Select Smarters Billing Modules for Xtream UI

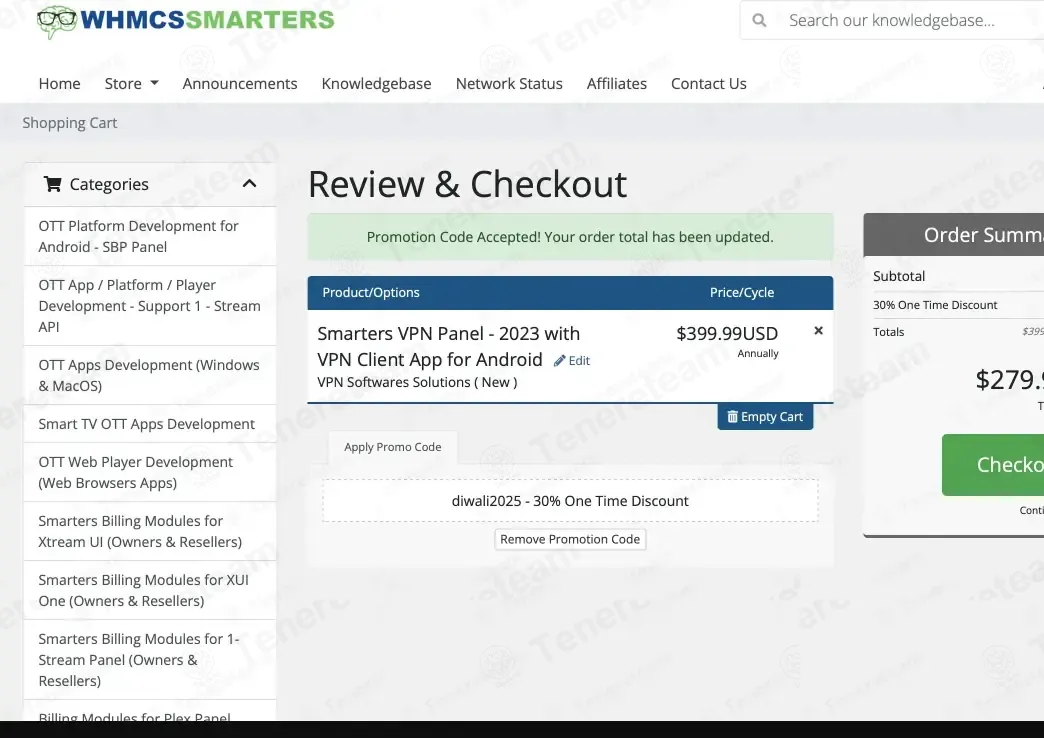click(x=150, y=532)
